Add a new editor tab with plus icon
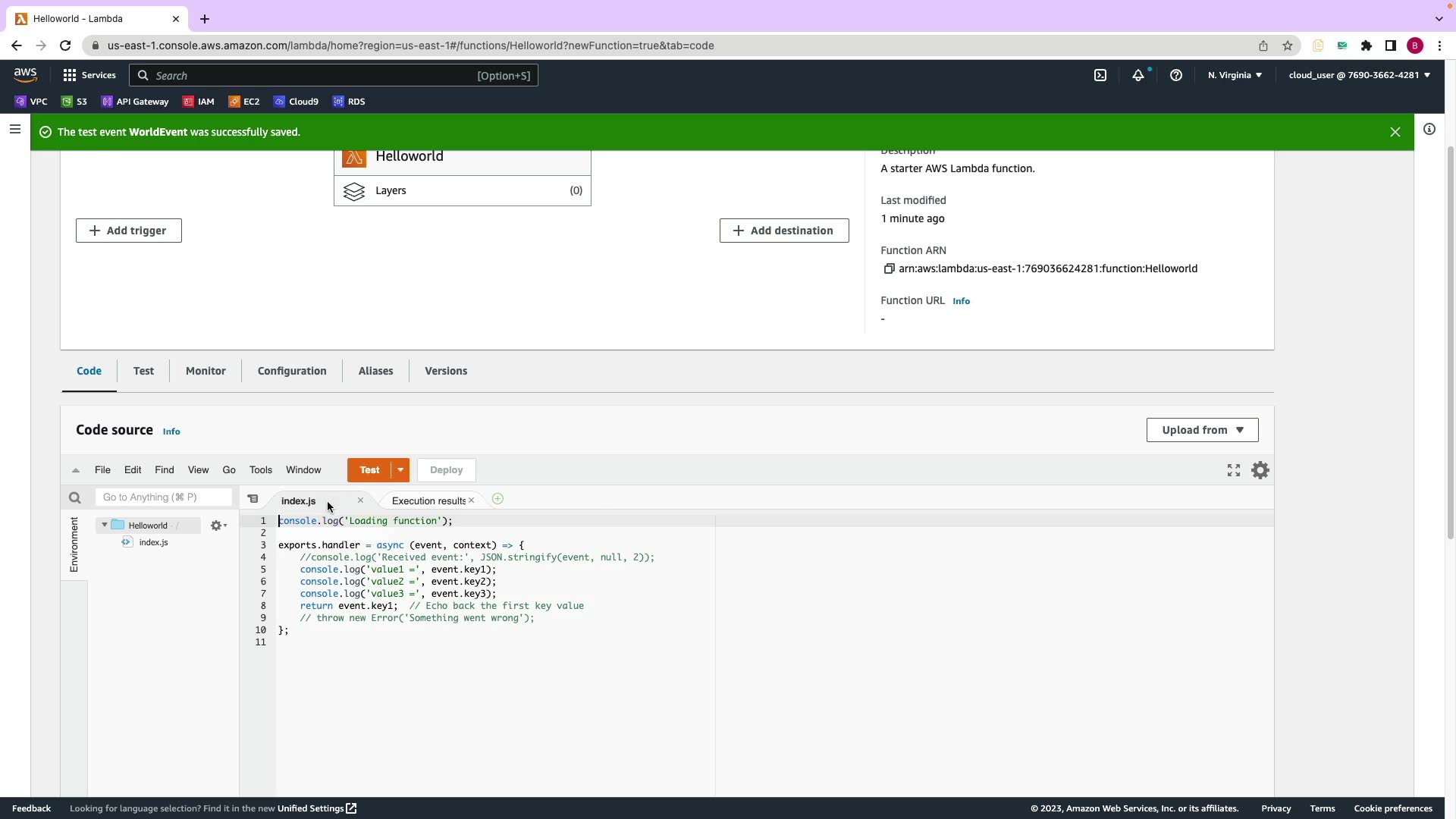Screen dimensions: 1456x819 point(497,499)
